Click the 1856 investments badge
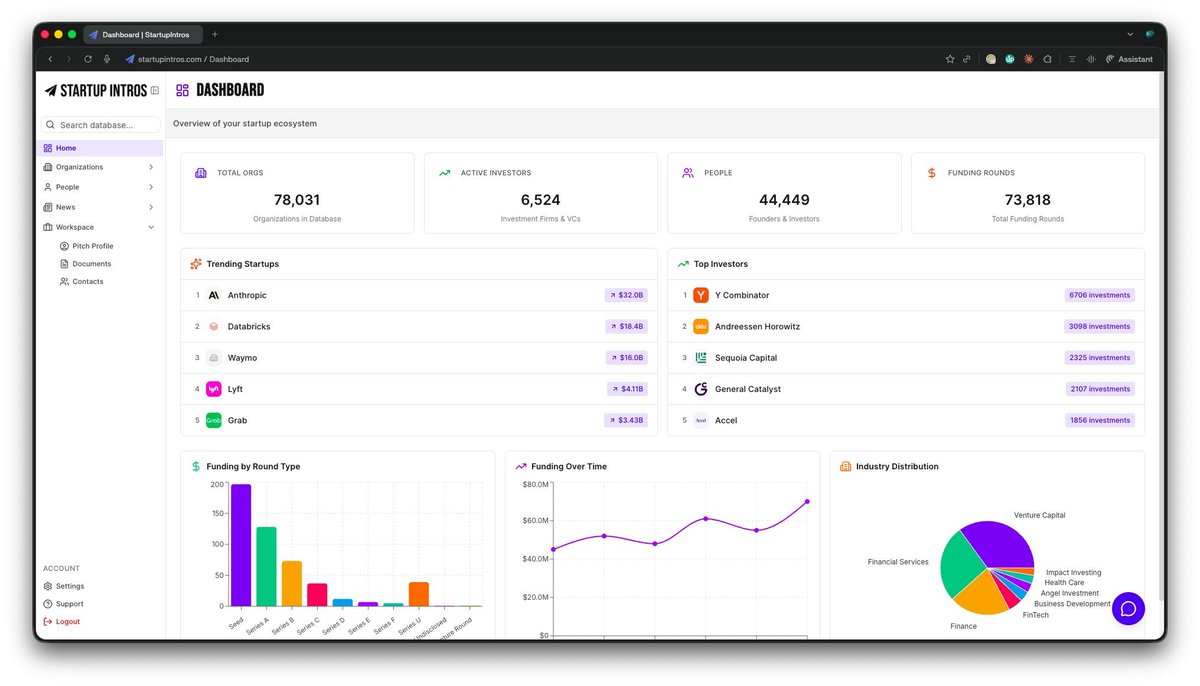The height and width of the screenshot is (686, 1200). [x=1100, y=420]
